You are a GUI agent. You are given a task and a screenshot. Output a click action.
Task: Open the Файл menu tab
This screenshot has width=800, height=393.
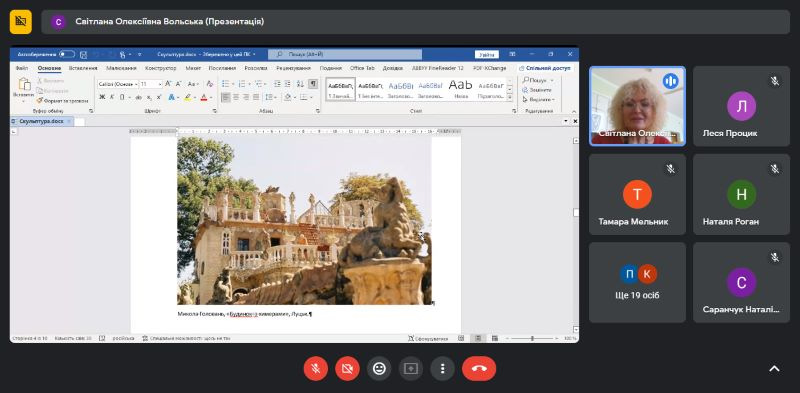22,68
